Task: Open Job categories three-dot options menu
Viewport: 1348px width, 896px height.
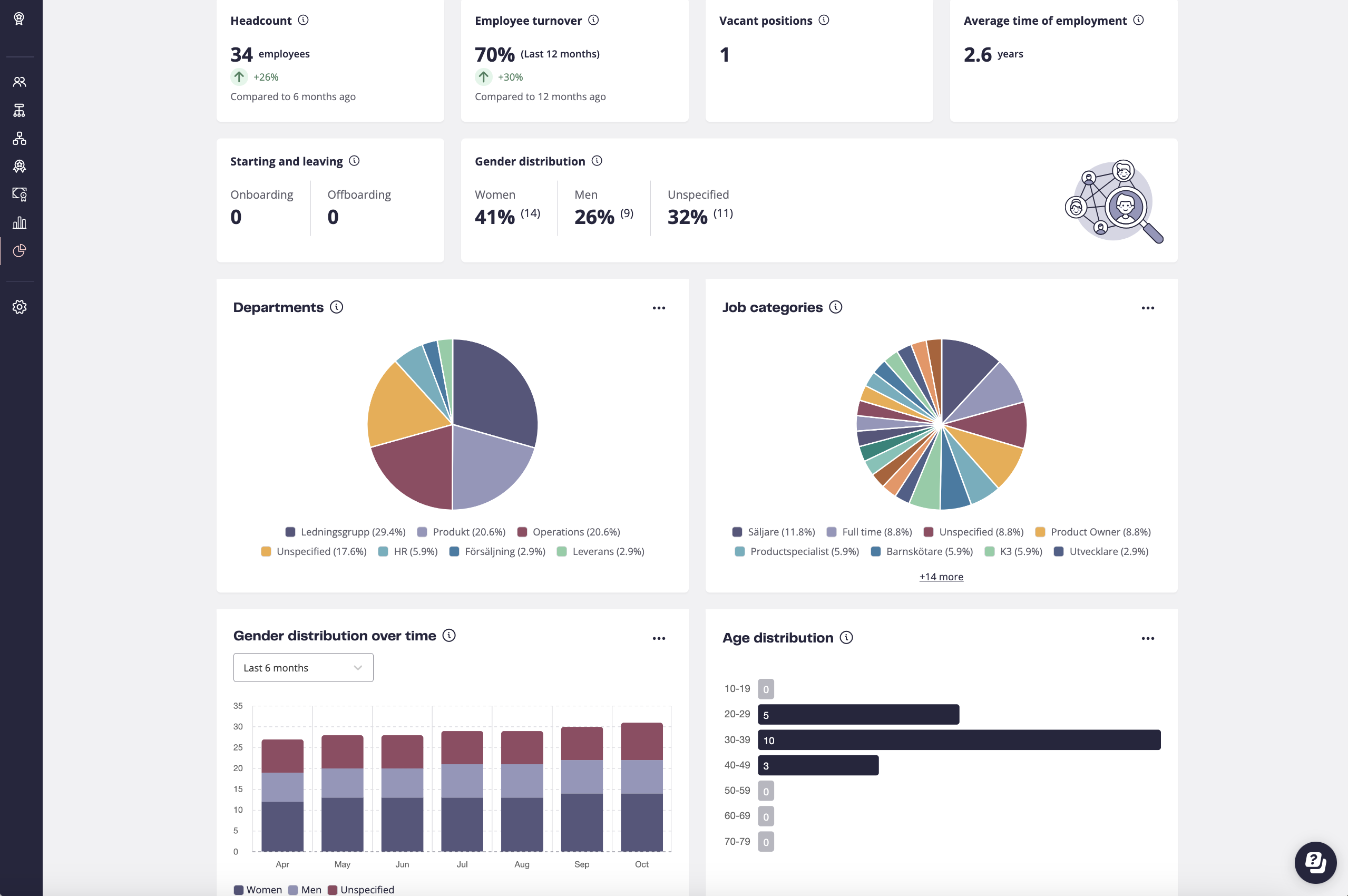Action: [1148, 308]
